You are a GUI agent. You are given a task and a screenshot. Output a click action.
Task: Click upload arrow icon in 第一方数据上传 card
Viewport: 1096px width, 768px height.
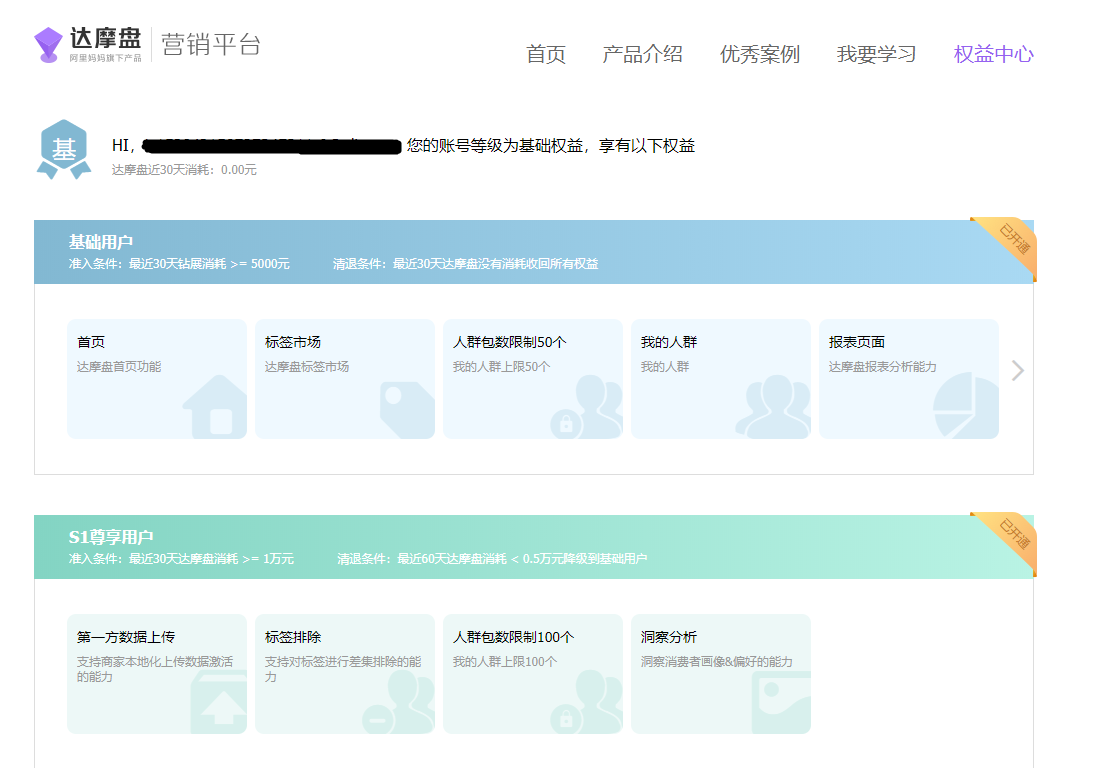(x=219, y=702)
